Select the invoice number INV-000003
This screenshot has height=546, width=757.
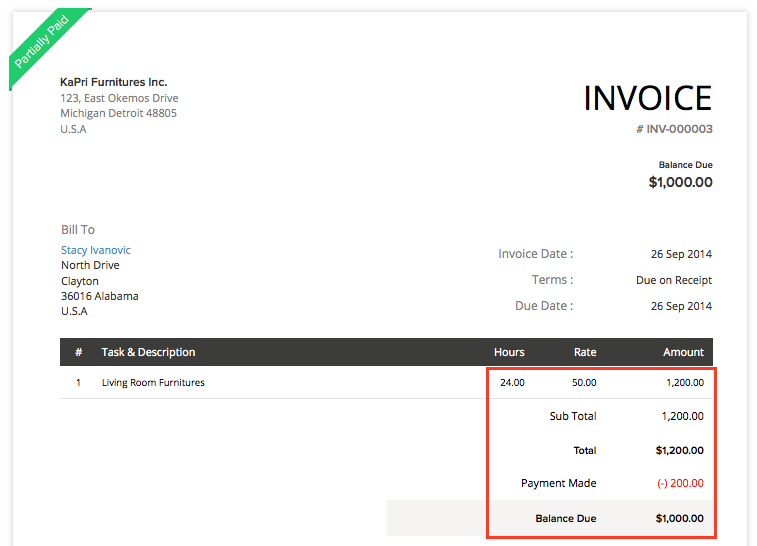click(x=674, y=129)
